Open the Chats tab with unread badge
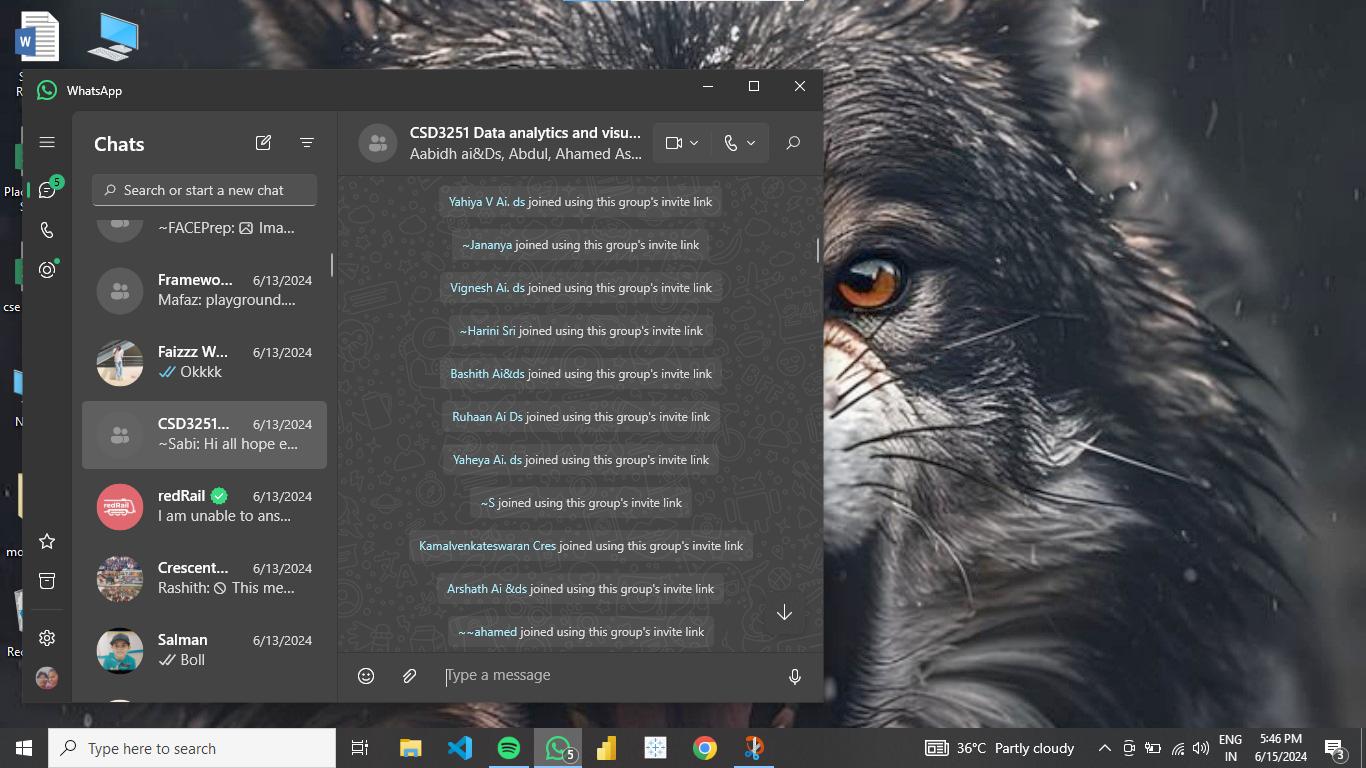Screen dimensions: 1366x768 (47, 190)
